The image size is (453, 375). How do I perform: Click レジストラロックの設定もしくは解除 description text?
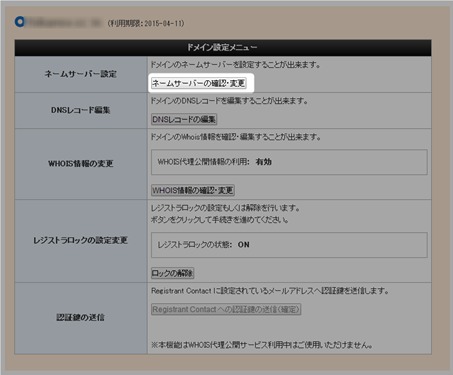tap(226, 208)
